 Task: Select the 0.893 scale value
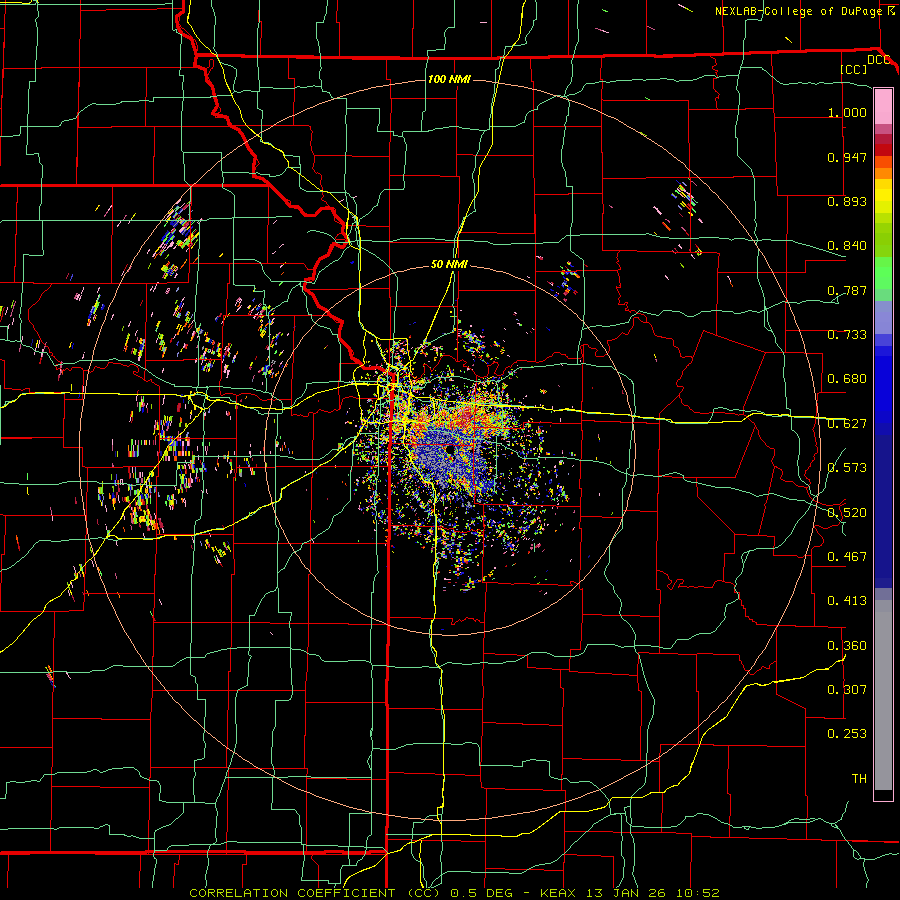(x=847, y=201)
